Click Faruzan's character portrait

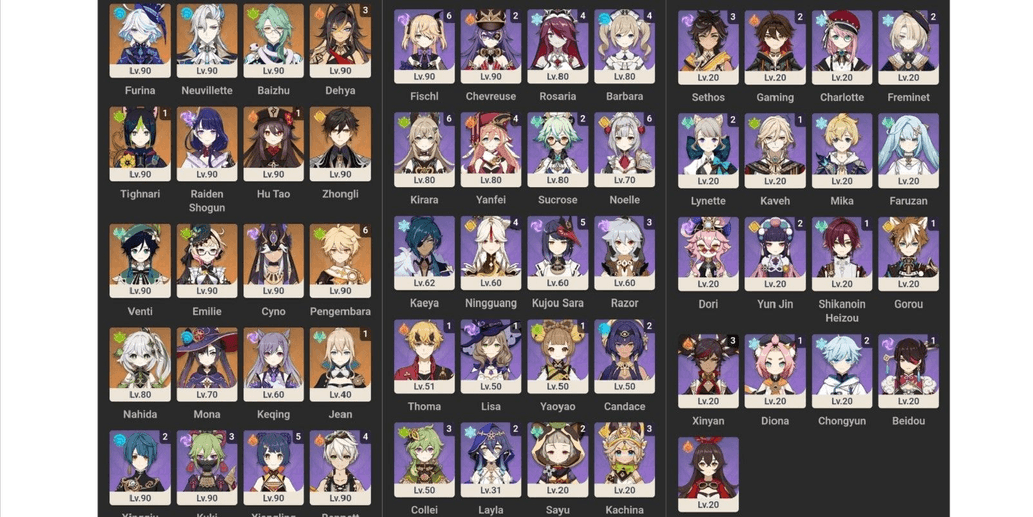(908, 151)
